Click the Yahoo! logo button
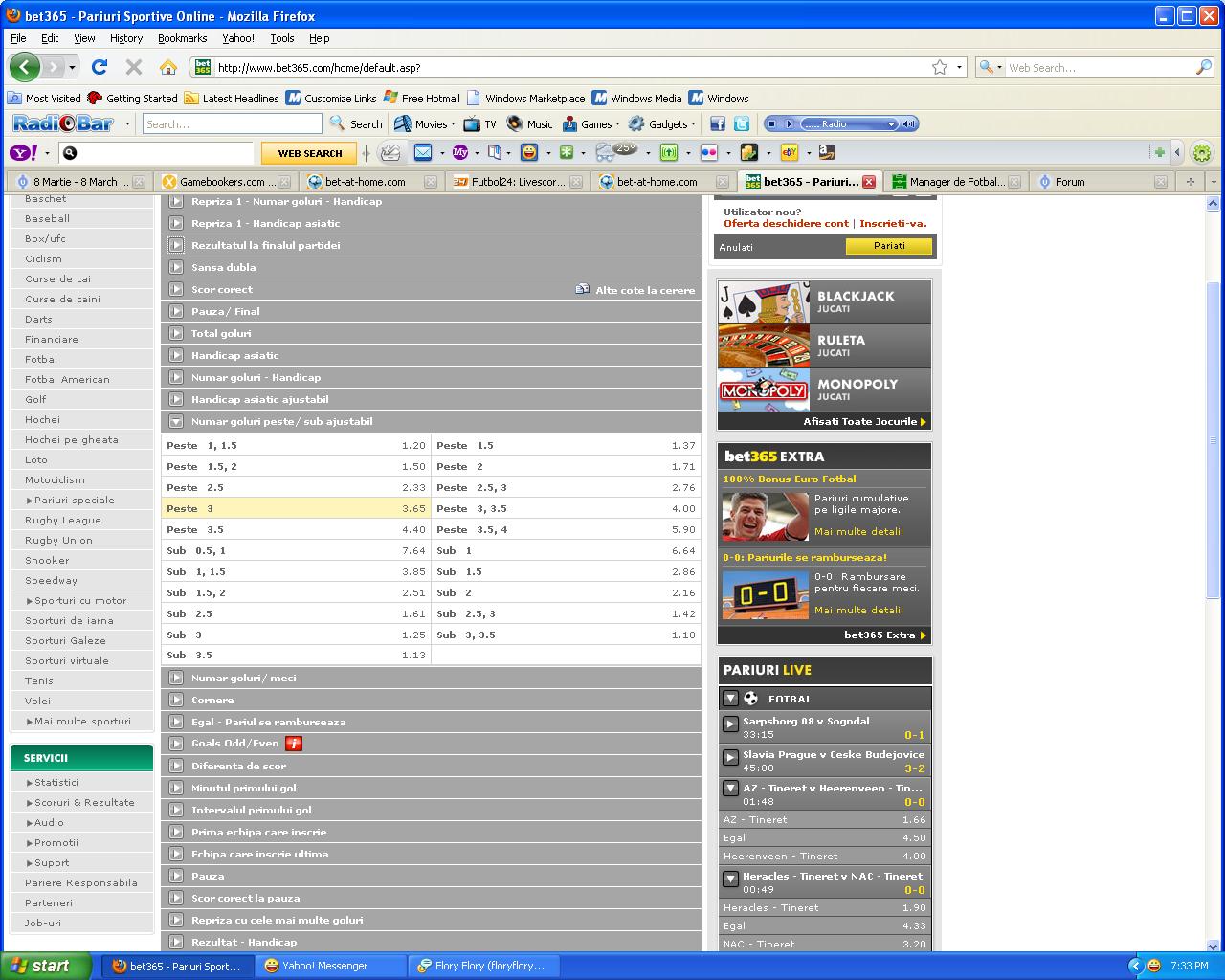 [x=23, y=152]
